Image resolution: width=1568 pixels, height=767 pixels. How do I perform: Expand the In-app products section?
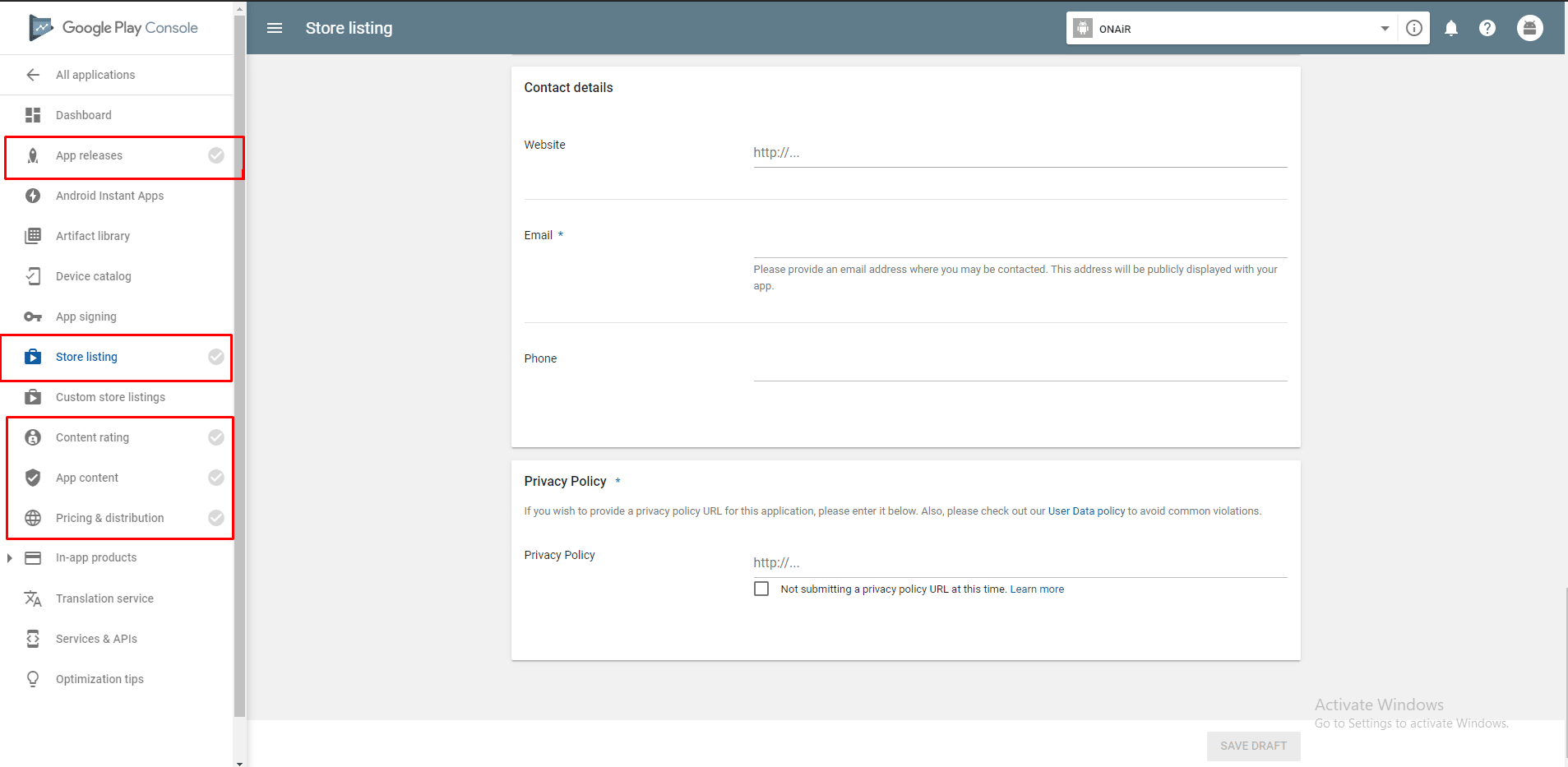pyautogui.click(x=9, y=558)
